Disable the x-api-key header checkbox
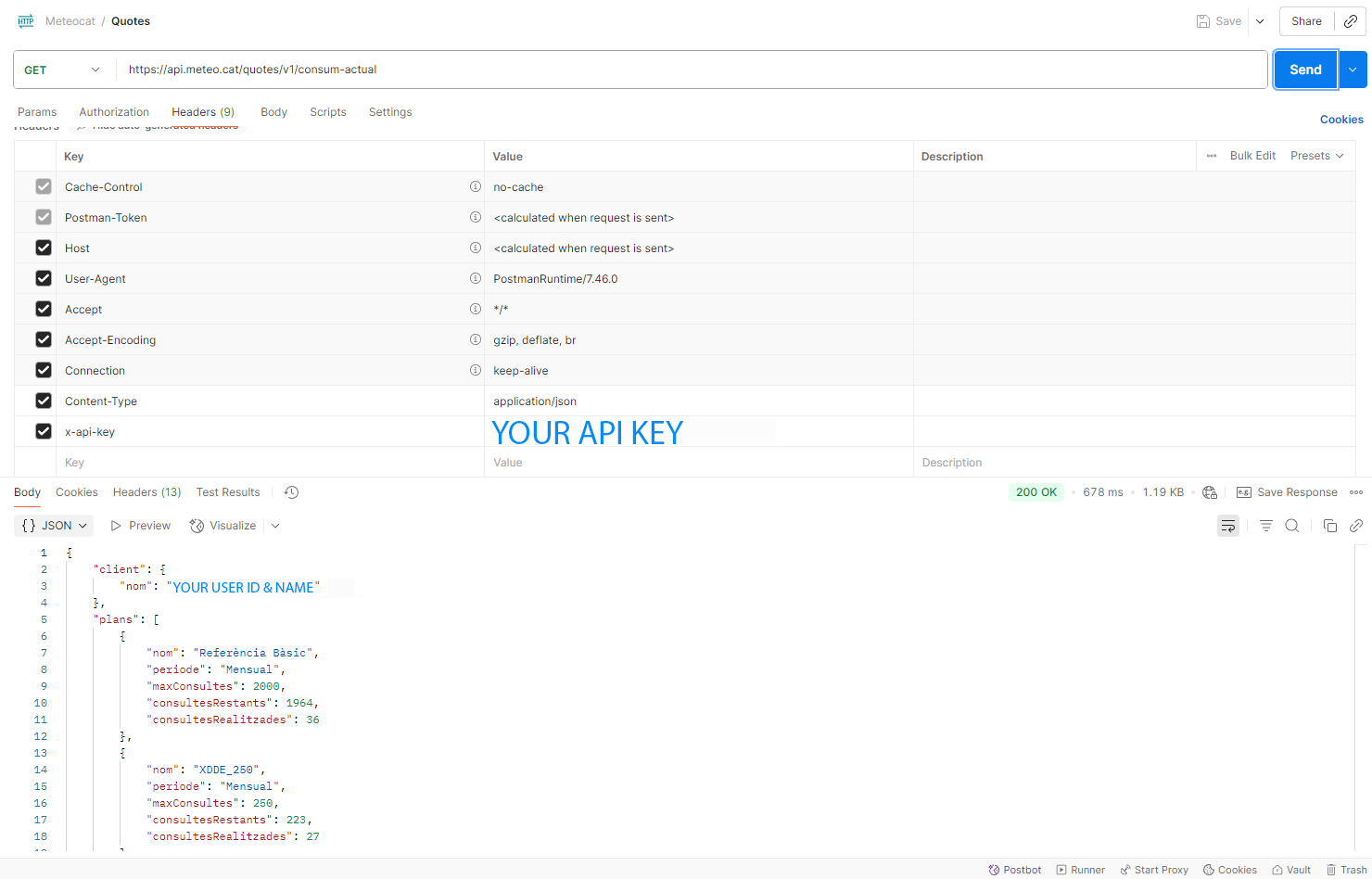Viewport: 1372px width, 879px height. (x=44, y=431)
